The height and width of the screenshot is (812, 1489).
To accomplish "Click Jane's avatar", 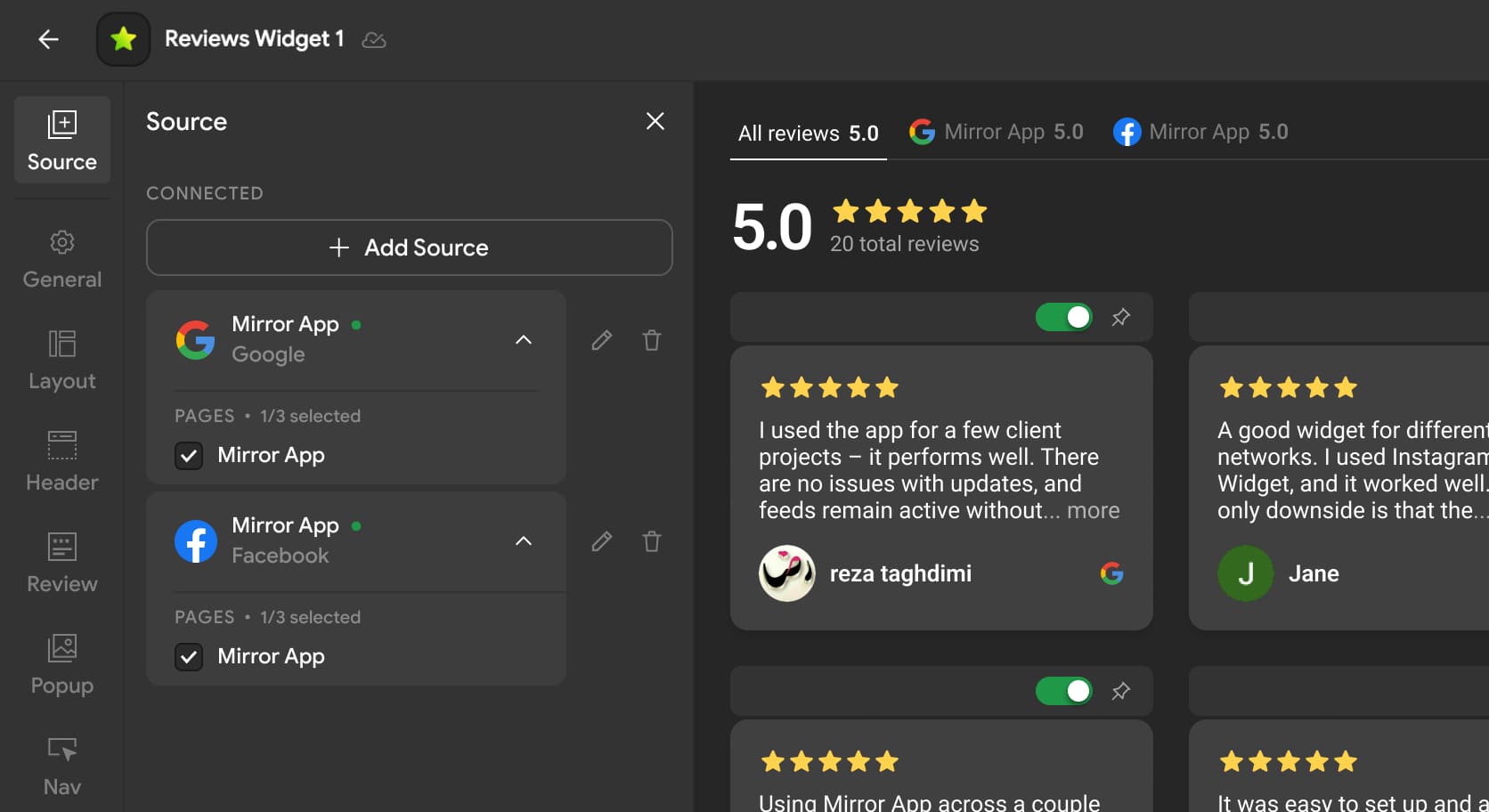I will click(x=1246, y=573).
